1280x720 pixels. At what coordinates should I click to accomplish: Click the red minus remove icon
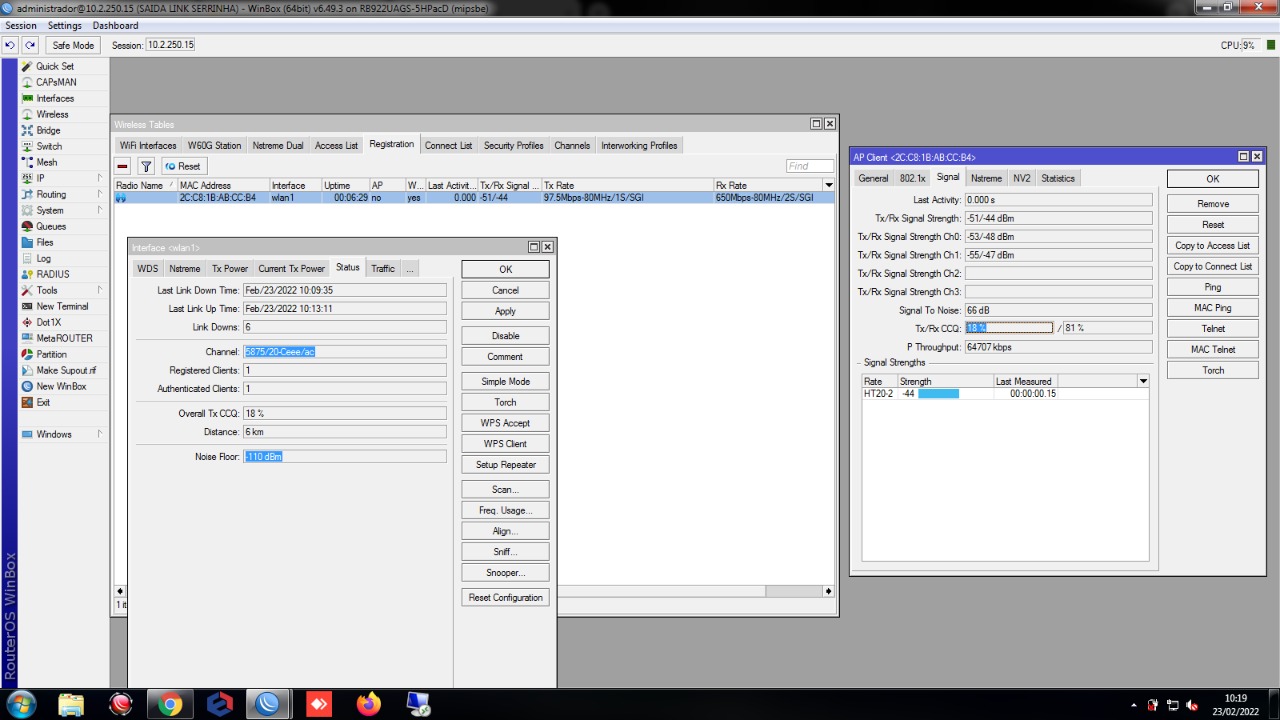[x=123, y=166]
